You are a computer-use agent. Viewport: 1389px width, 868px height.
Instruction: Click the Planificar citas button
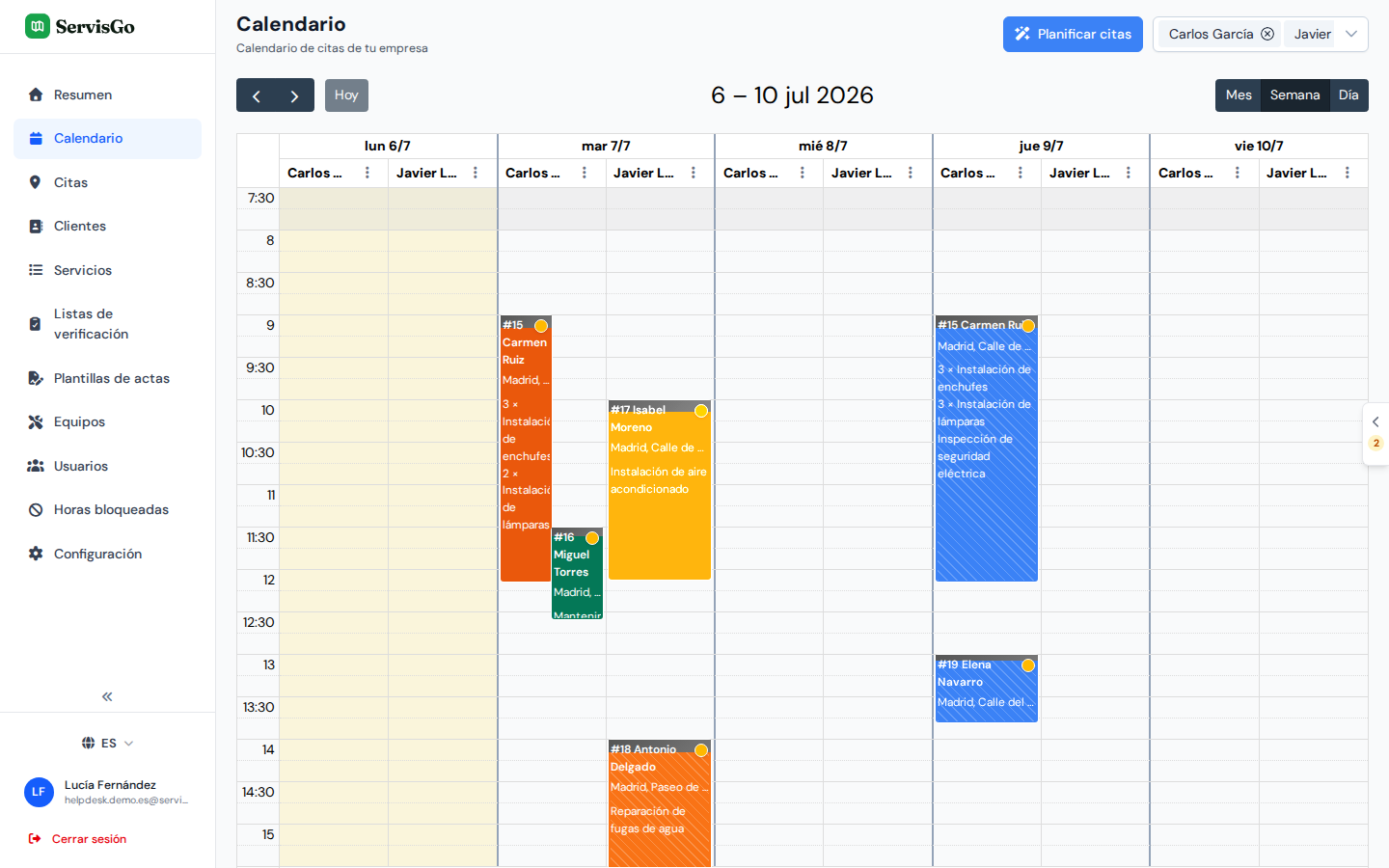click(1073, 34)
